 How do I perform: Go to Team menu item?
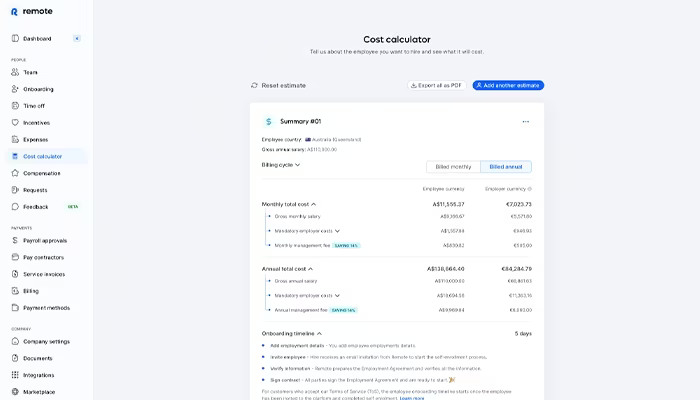(30, 72)
